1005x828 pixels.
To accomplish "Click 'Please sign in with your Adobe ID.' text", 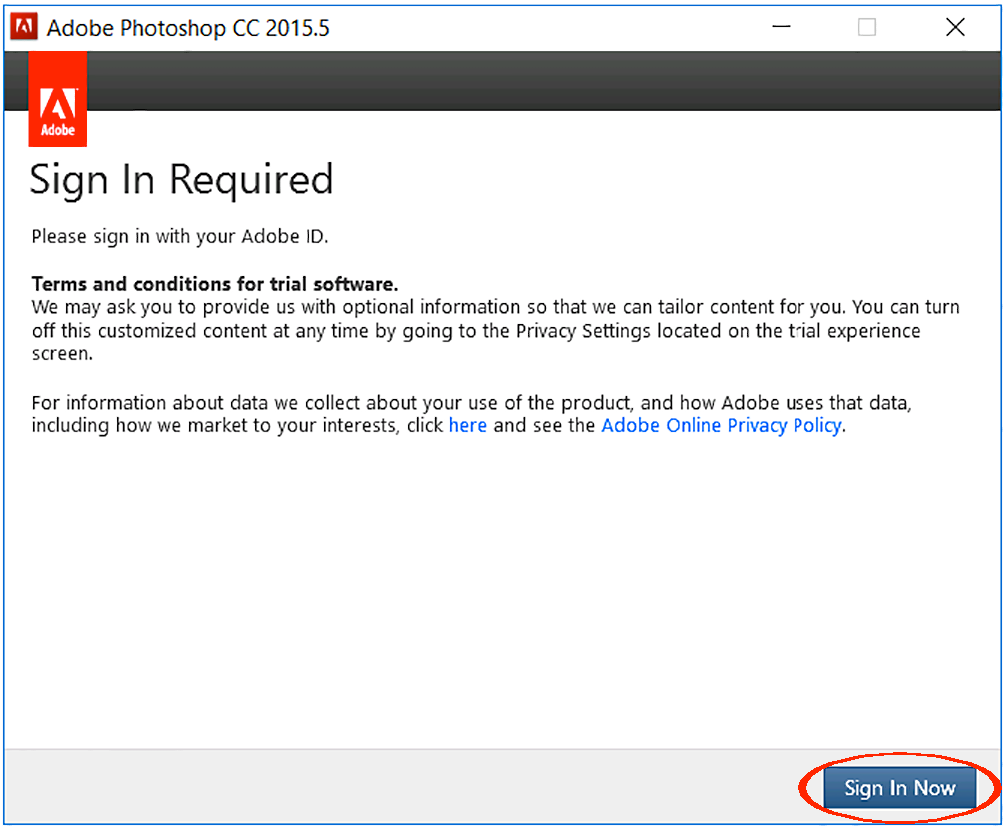I will click(180, 237).
